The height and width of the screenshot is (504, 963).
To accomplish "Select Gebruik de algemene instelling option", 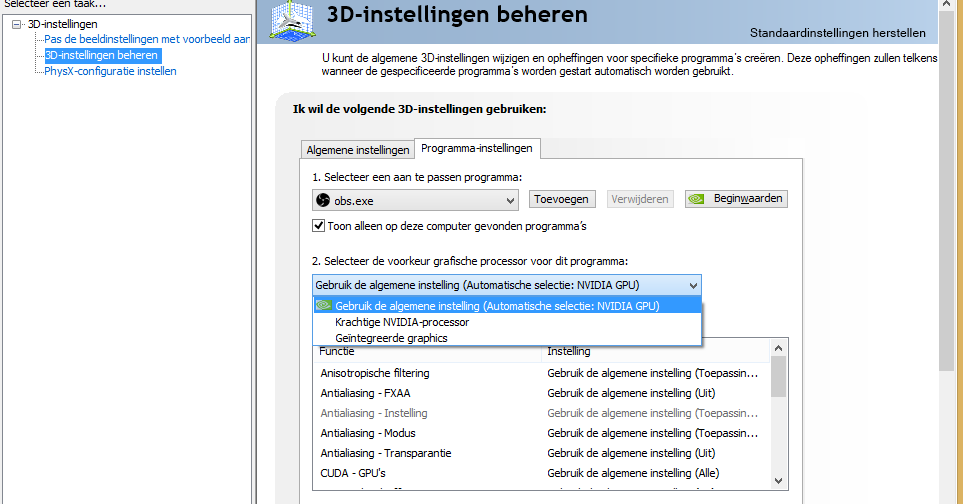I will (507, 306).
